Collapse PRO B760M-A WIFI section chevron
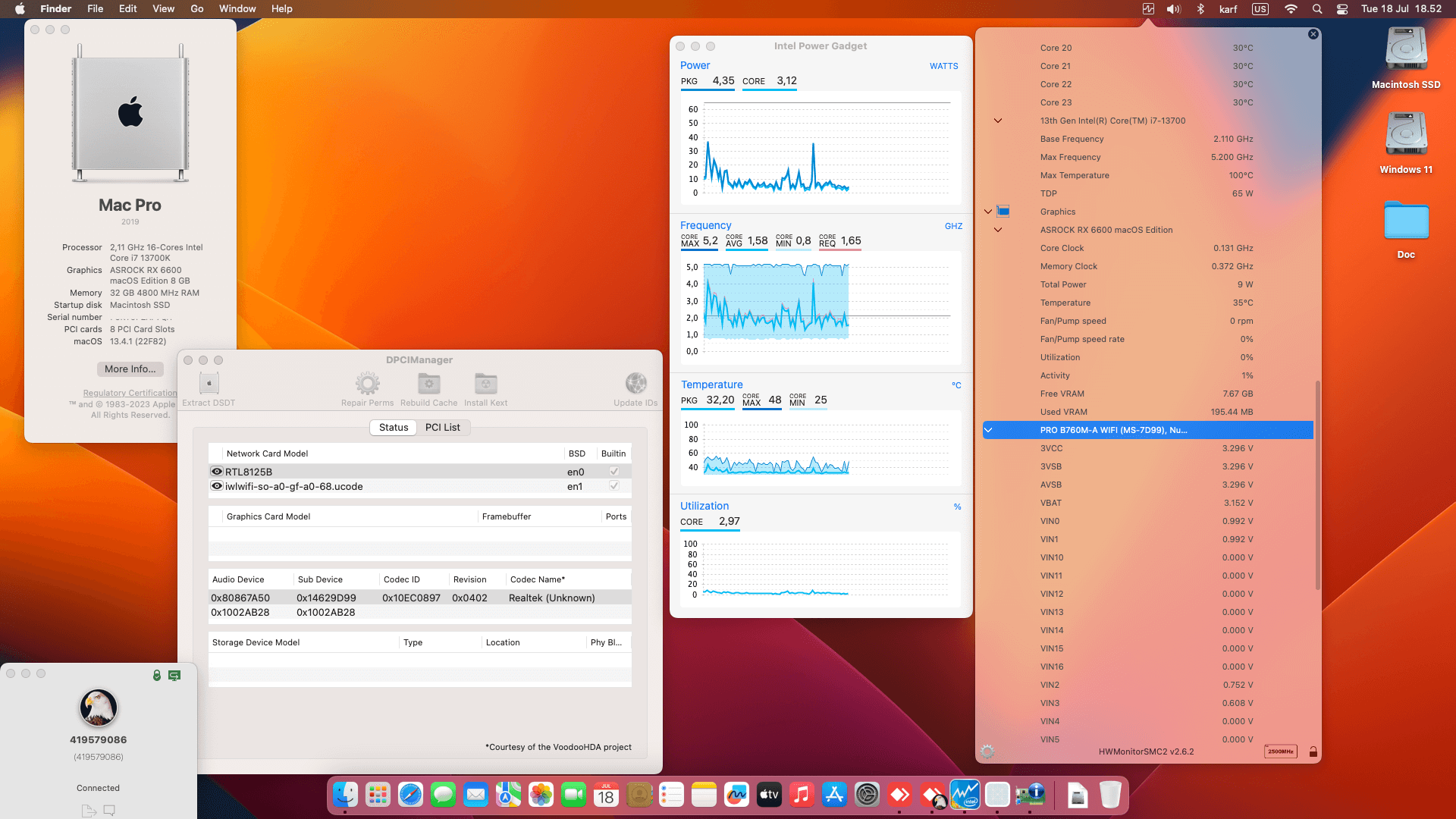 988,430
